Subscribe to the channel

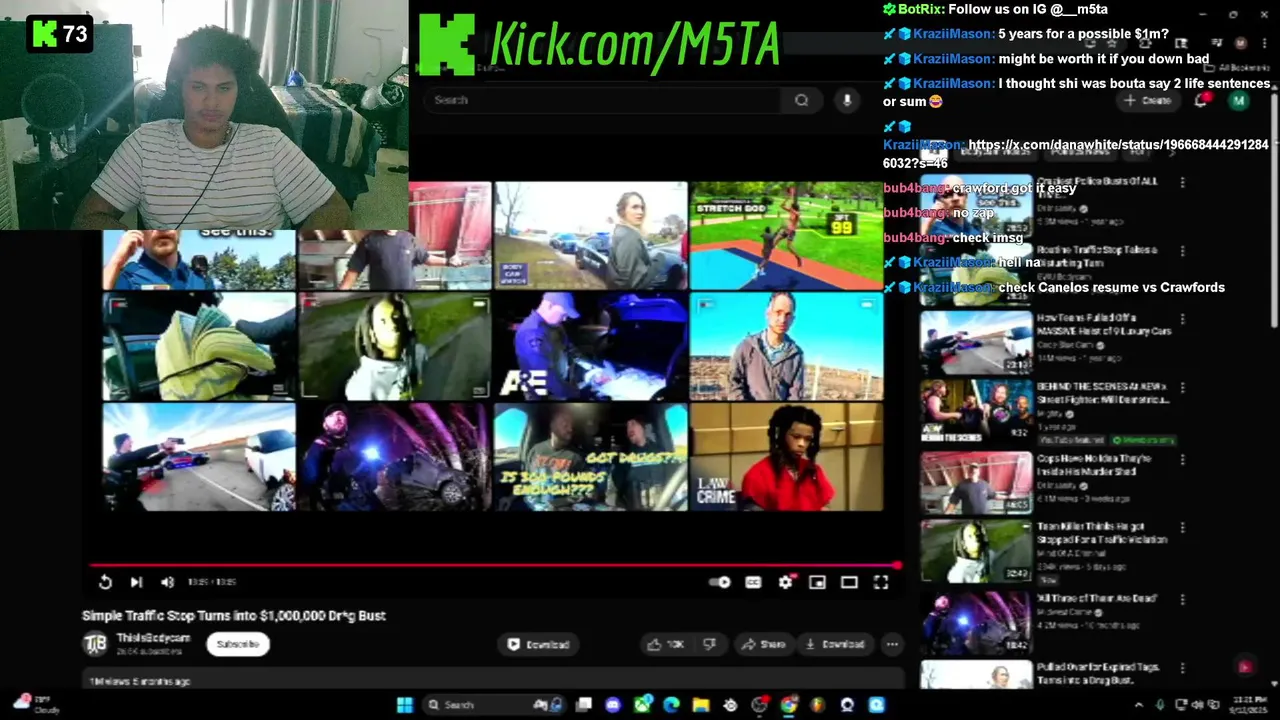[x=238, y=644]
